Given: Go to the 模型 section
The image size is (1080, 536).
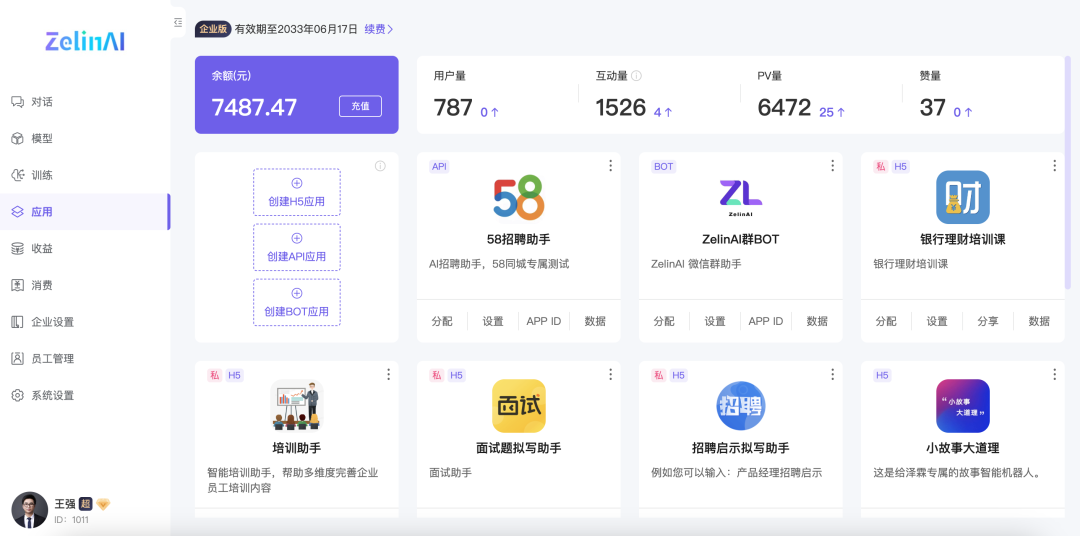Looking at the screenshot, I should point(85,138).
